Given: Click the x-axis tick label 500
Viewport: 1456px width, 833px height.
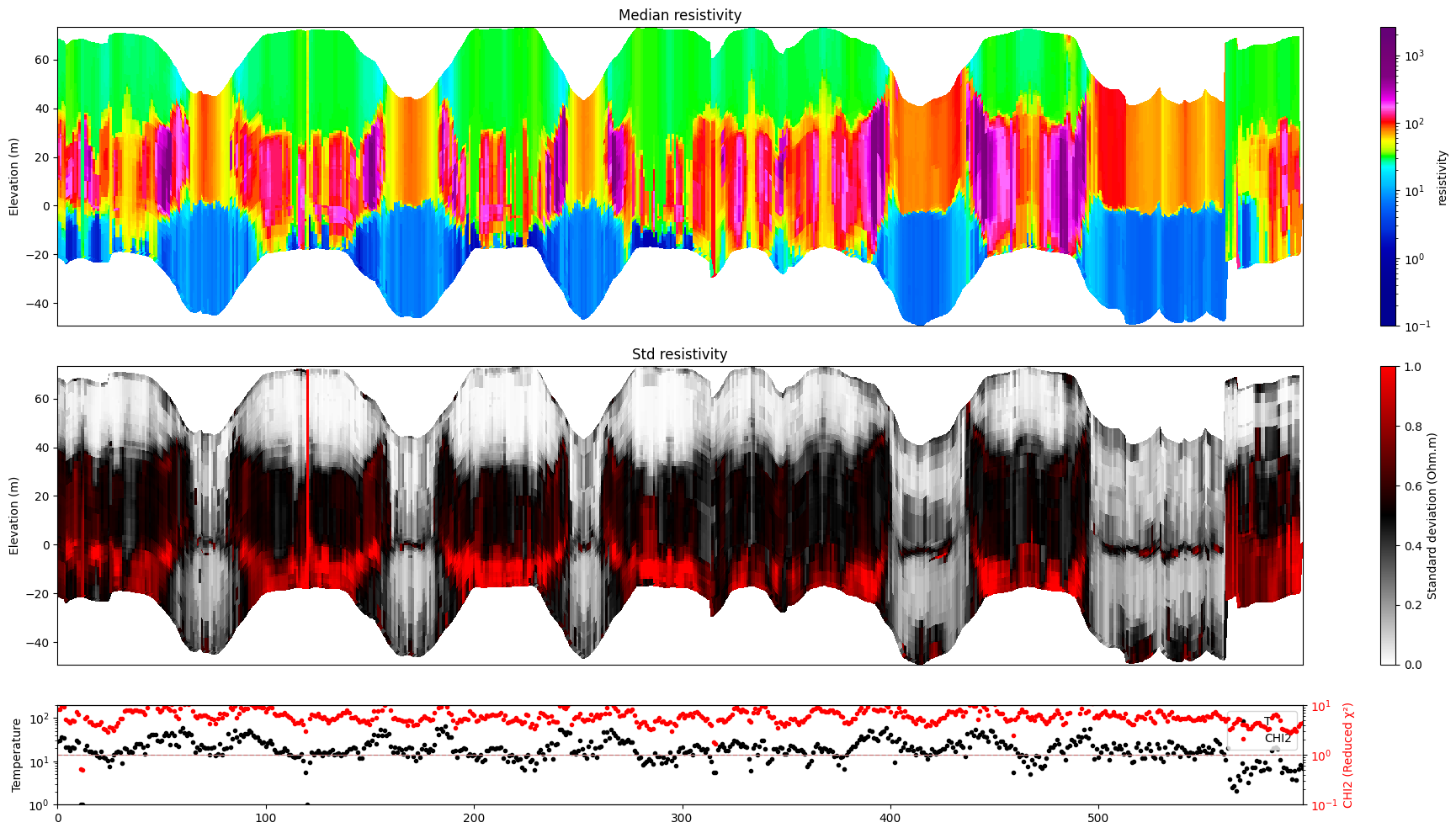Looking at the screenshot, I should click(1097, 817).
